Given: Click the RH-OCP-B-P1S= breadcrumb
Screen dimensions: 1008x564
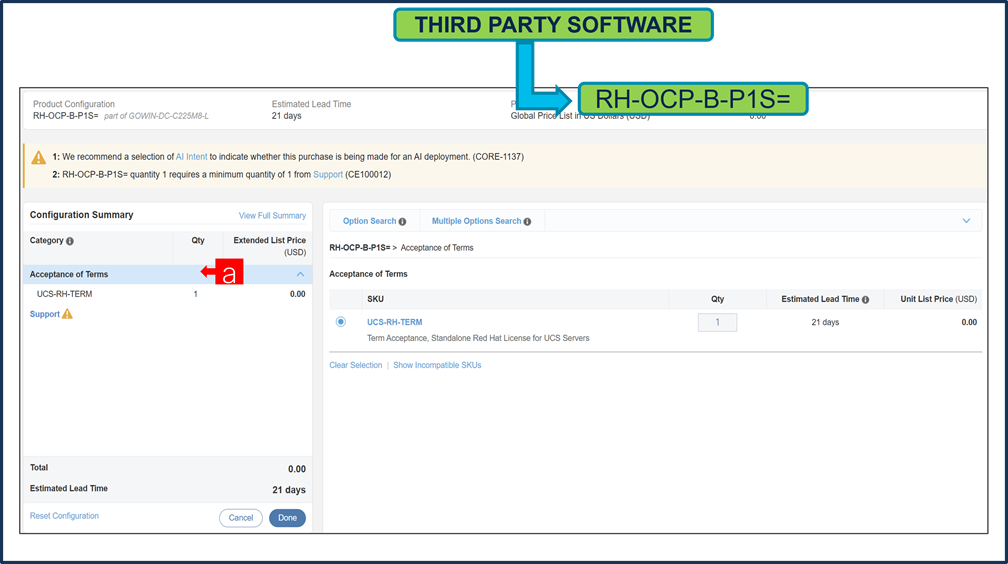Looking at the screenshot, I should (x=359, y=248).
